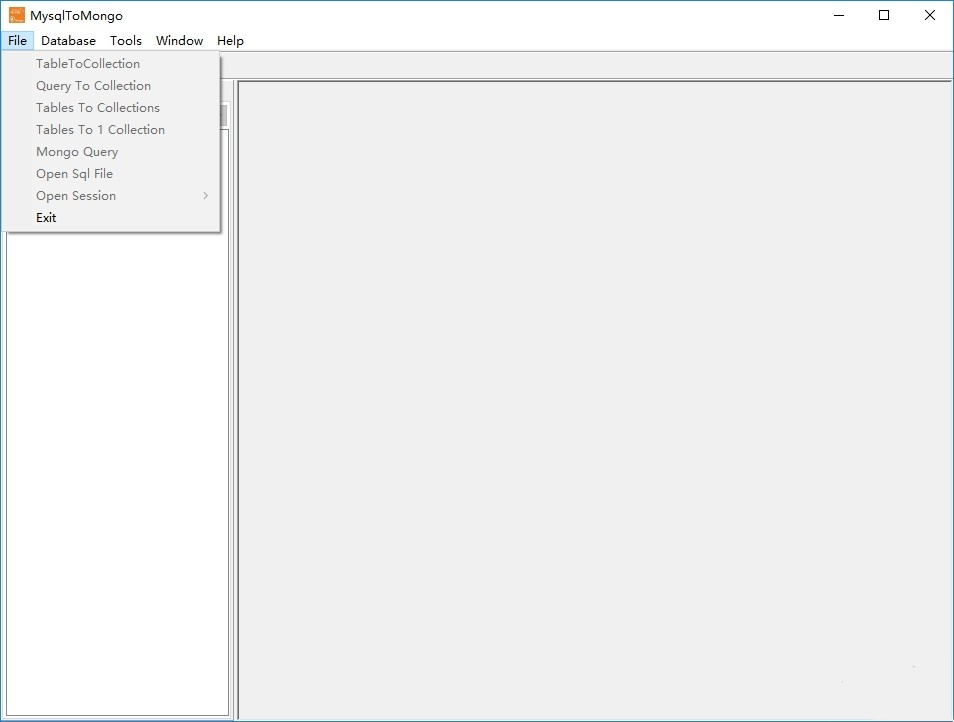Click Exit in the File menu
This screenshot has width=954, height=722.
tap(111, 218)
